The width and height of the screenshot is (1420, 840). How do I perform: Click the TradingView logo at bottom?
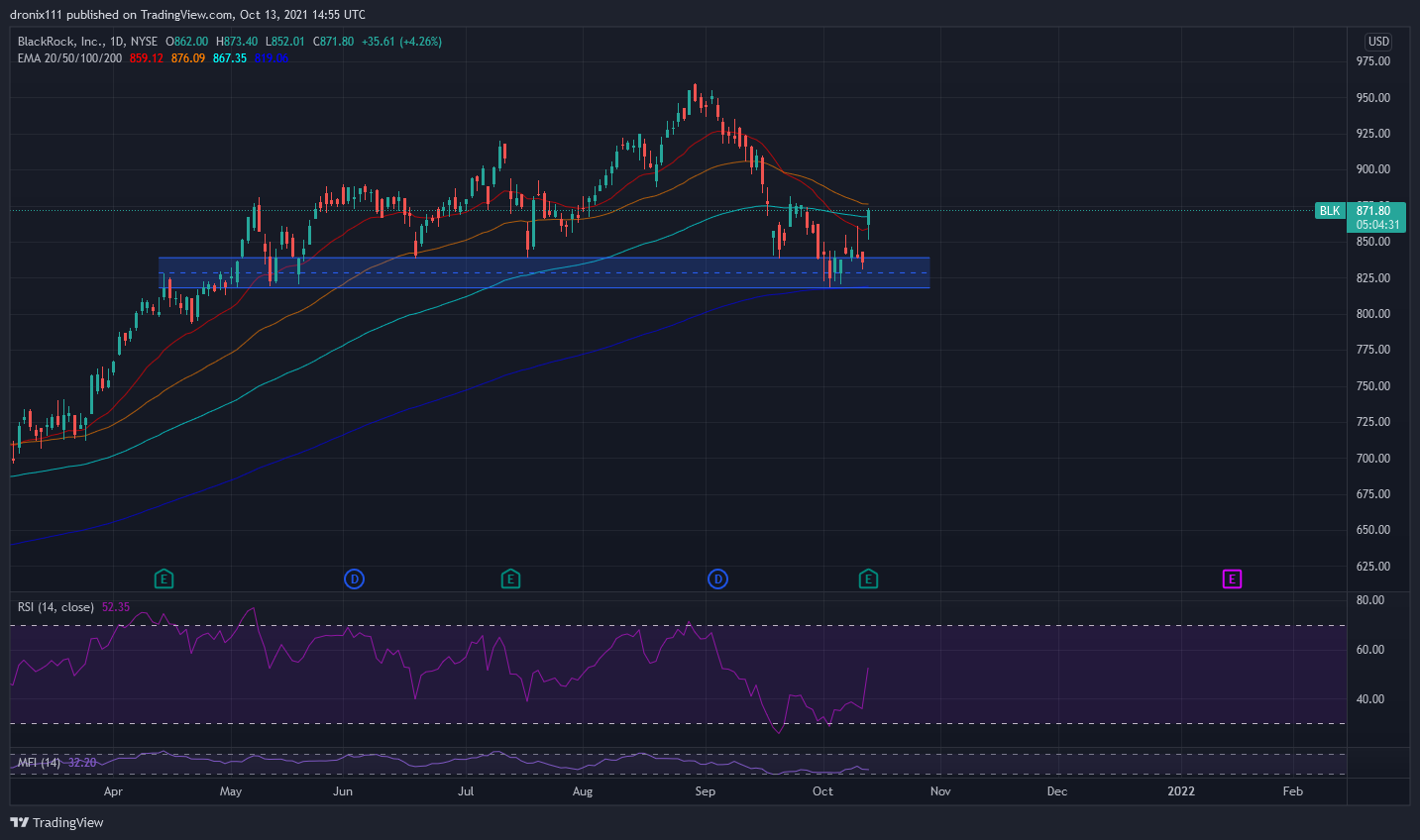point(56,822)
